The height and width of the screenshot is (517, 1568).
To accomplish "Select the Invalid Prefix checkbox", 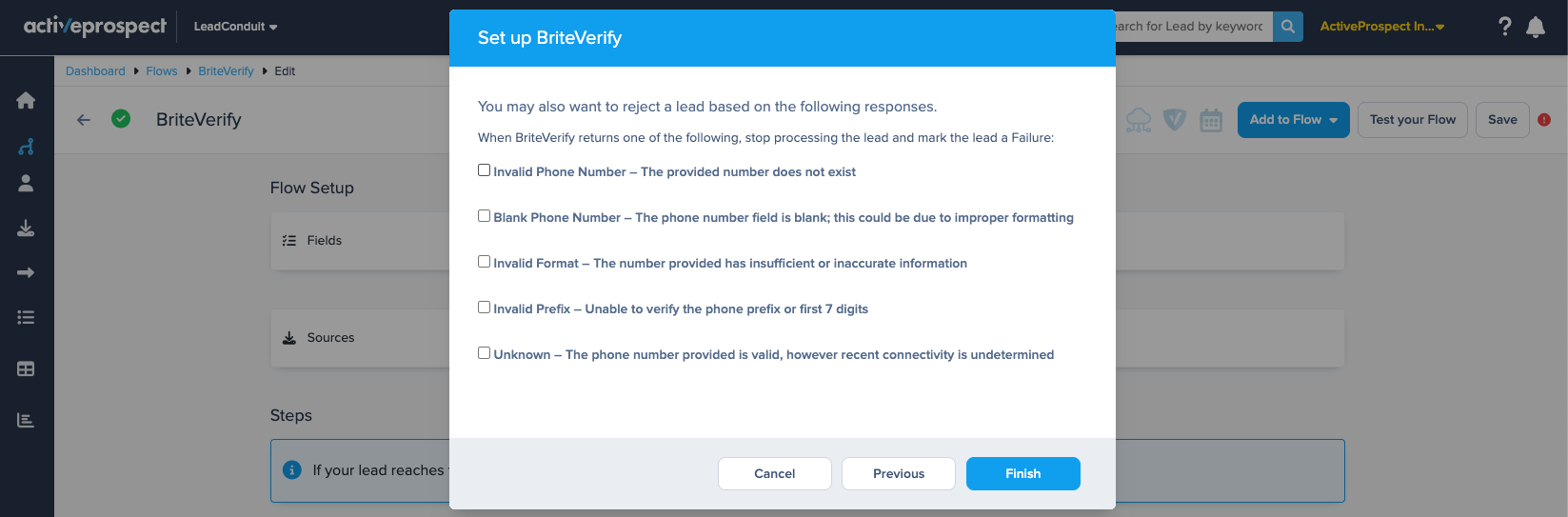I will click(484, 308).
